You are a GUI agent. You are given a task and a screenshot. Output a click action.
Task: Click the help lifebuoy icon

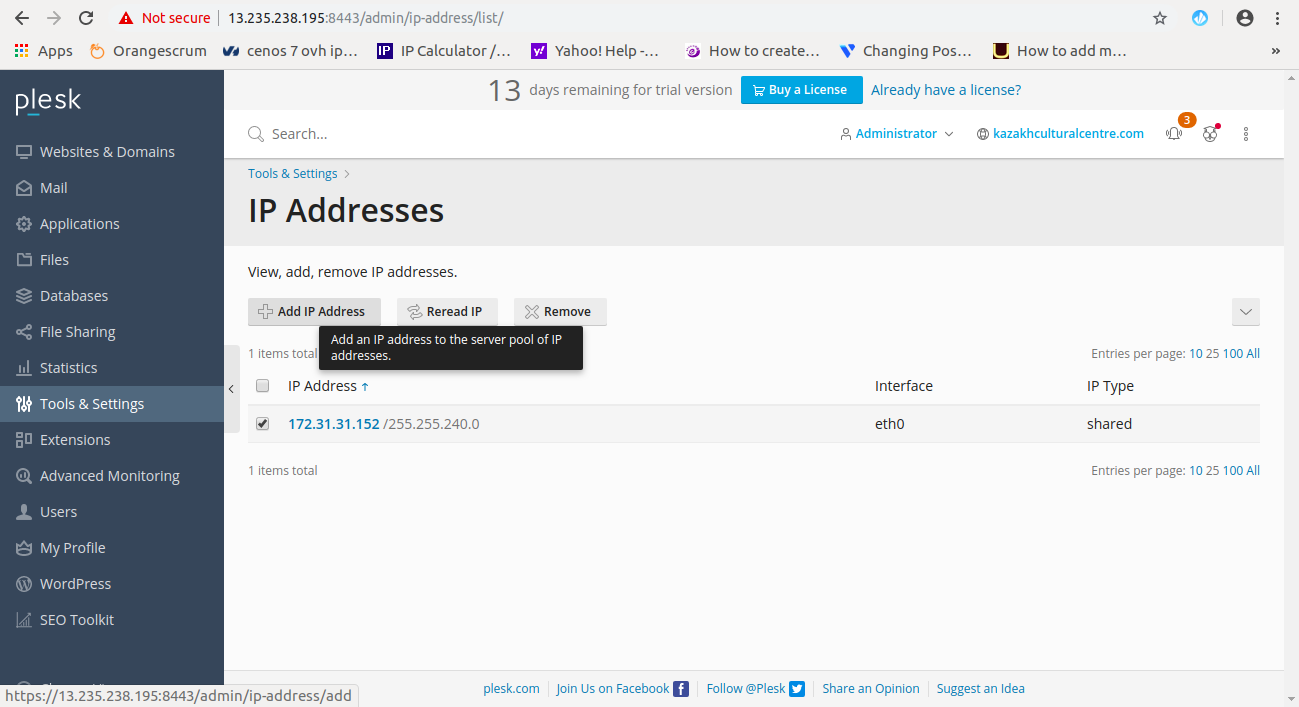[x=1210, y=134]
